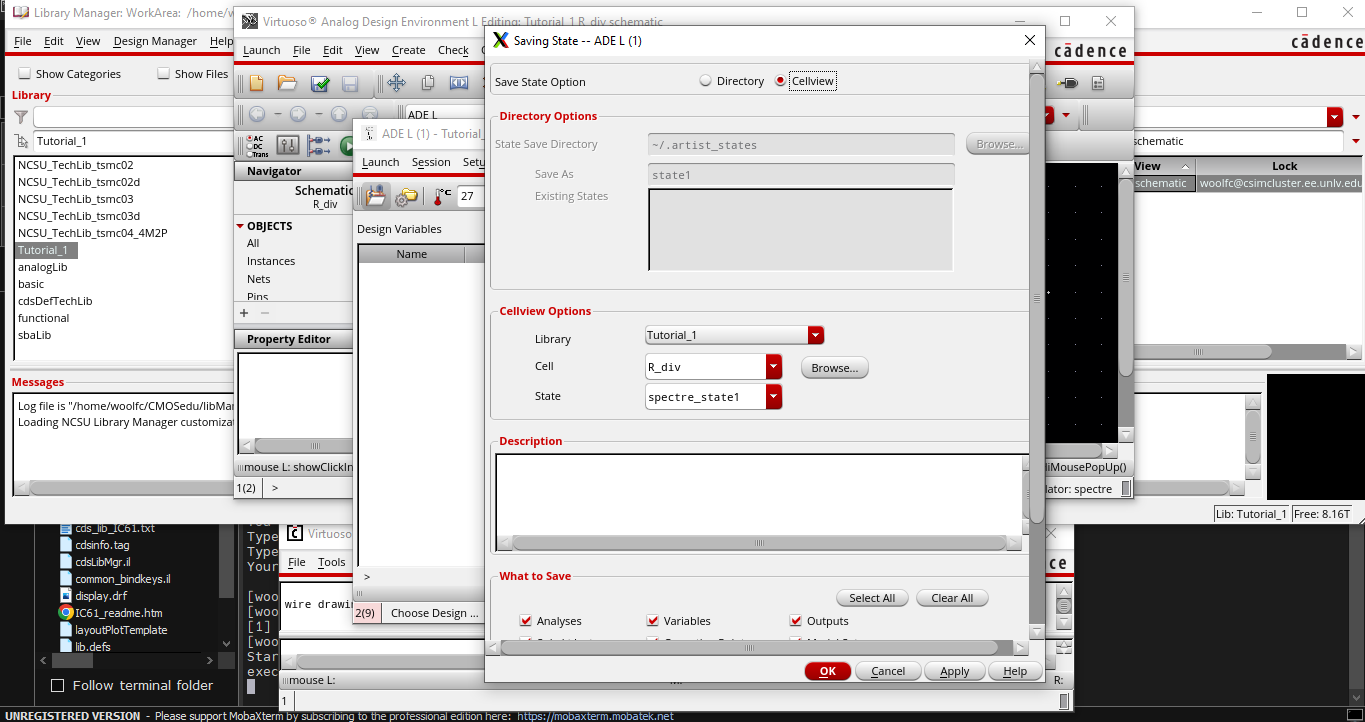Image resolution: width=1365 pixels, height=722 pixels.
Task: Select the Cellview radio button
Action: (781, 81)
